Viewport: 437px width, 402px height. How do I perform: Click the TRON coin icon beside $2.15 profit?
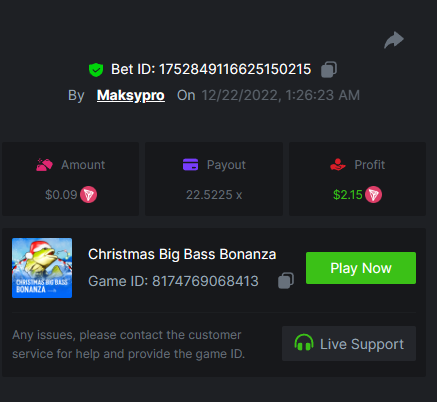[x=373, y=194]
